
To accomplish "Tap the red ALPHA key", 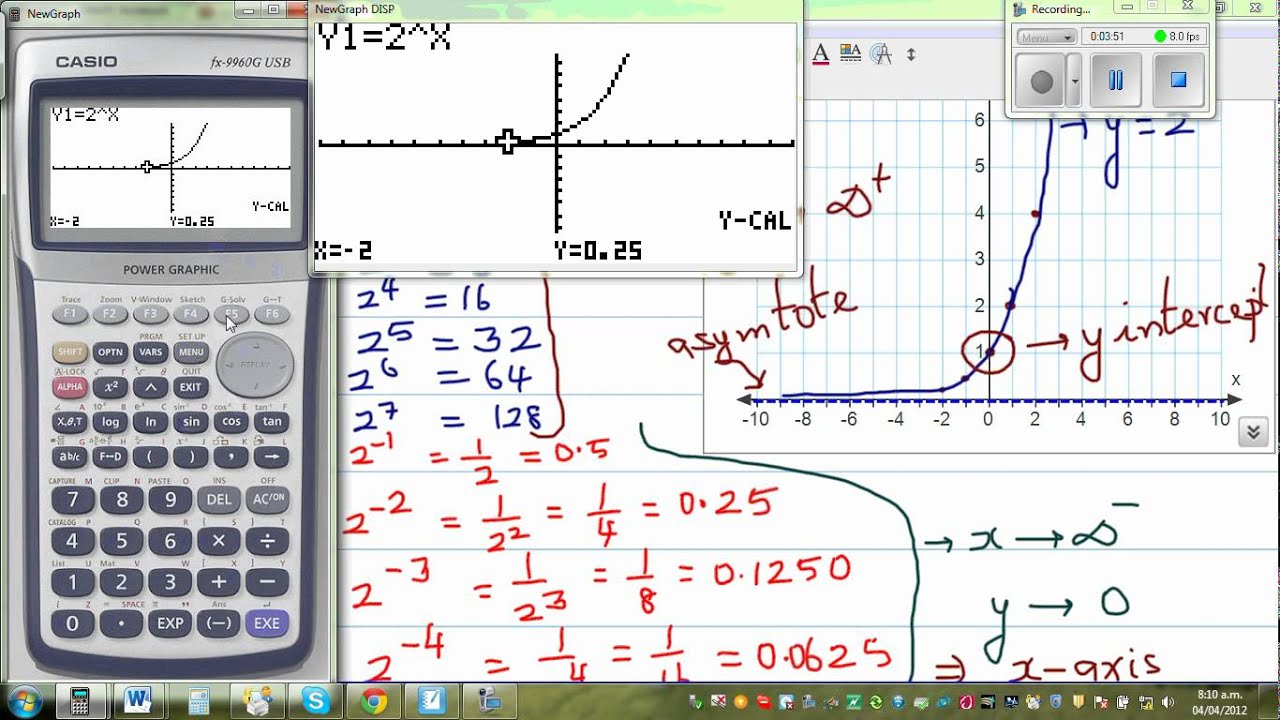I will (70, 387).
